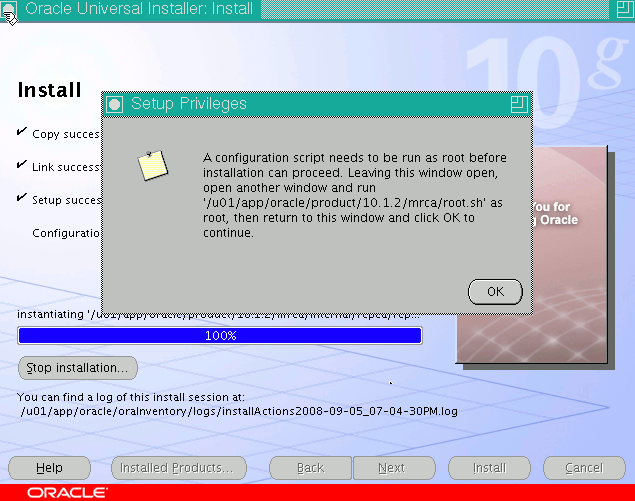Select the installActions log file path text
Image resolution: width=635 pixels, height=501 pixels.
point(239,411)
